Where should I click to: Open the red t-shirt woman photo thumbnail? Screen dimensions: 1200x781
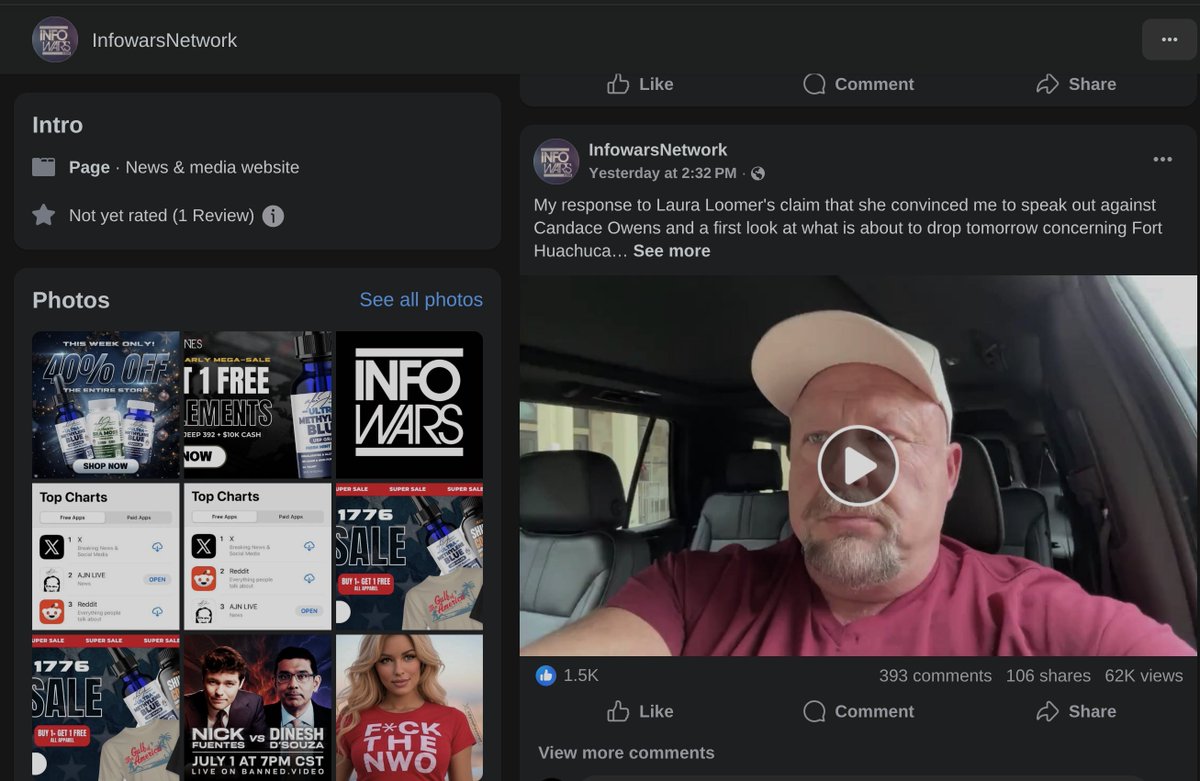click(x=409, y=707)
